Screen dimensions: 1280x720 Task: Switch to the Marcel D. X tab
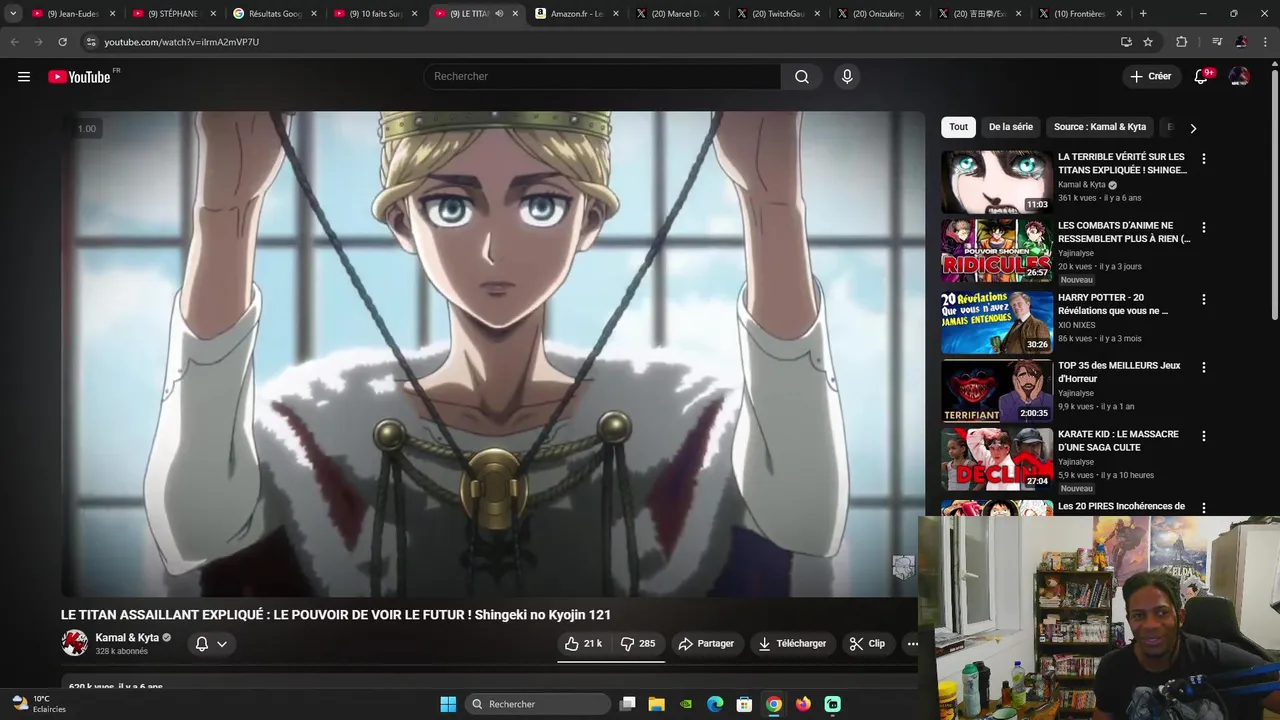(678, 14)
